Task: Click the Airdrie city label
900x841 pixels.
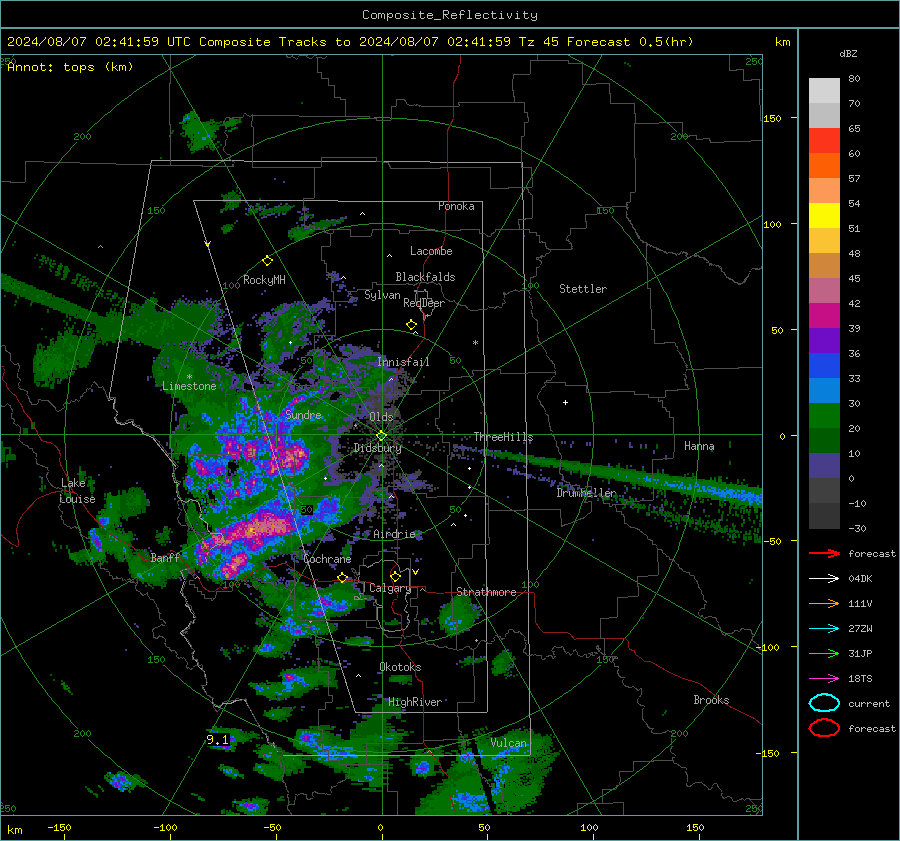Action: [394, 534]
